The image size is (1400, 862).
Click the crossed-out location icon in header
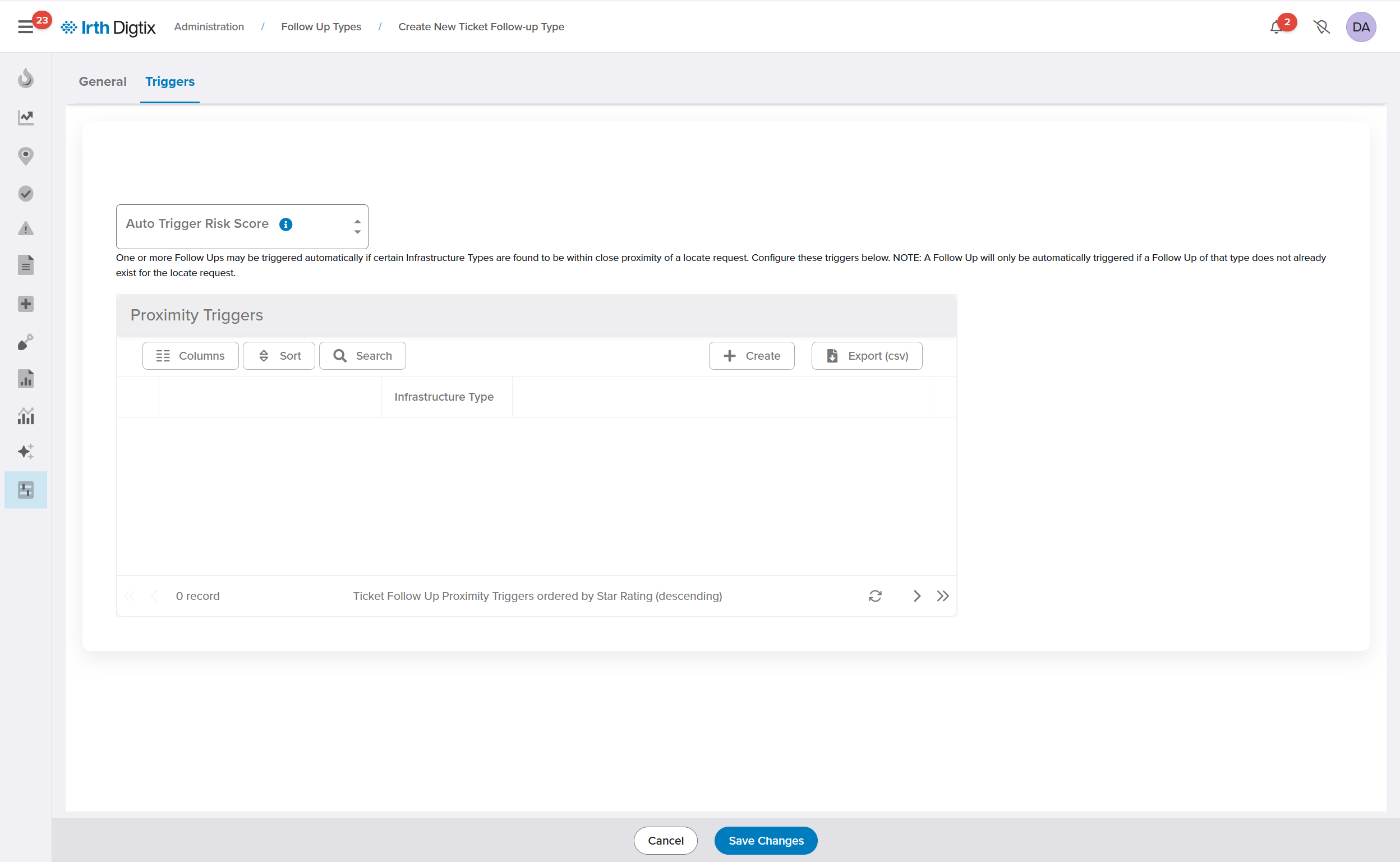point(1321,27)
